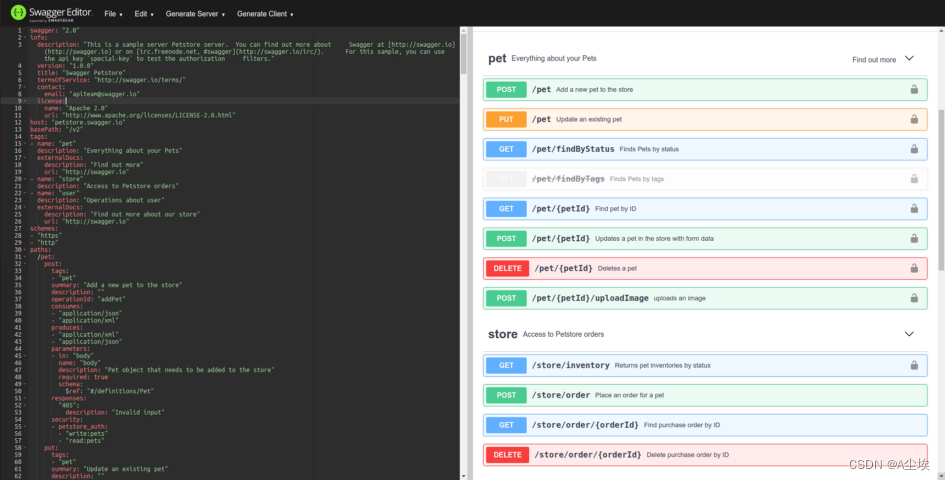
Task: Click the "Access to Petstore orders" description text
Action: (x=564, y=334)
